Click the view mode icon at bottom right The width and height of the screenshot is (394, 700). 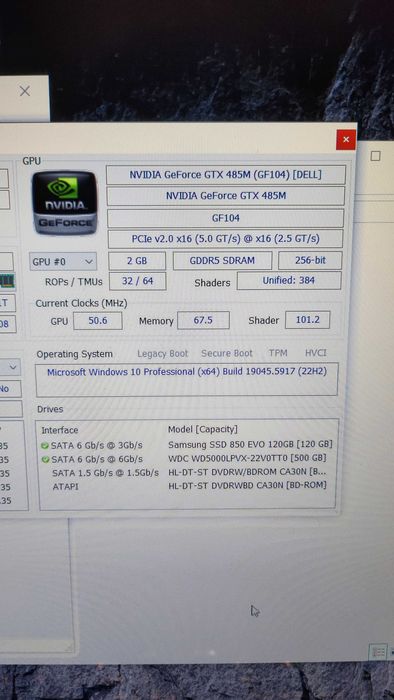(x=377, y=652)
